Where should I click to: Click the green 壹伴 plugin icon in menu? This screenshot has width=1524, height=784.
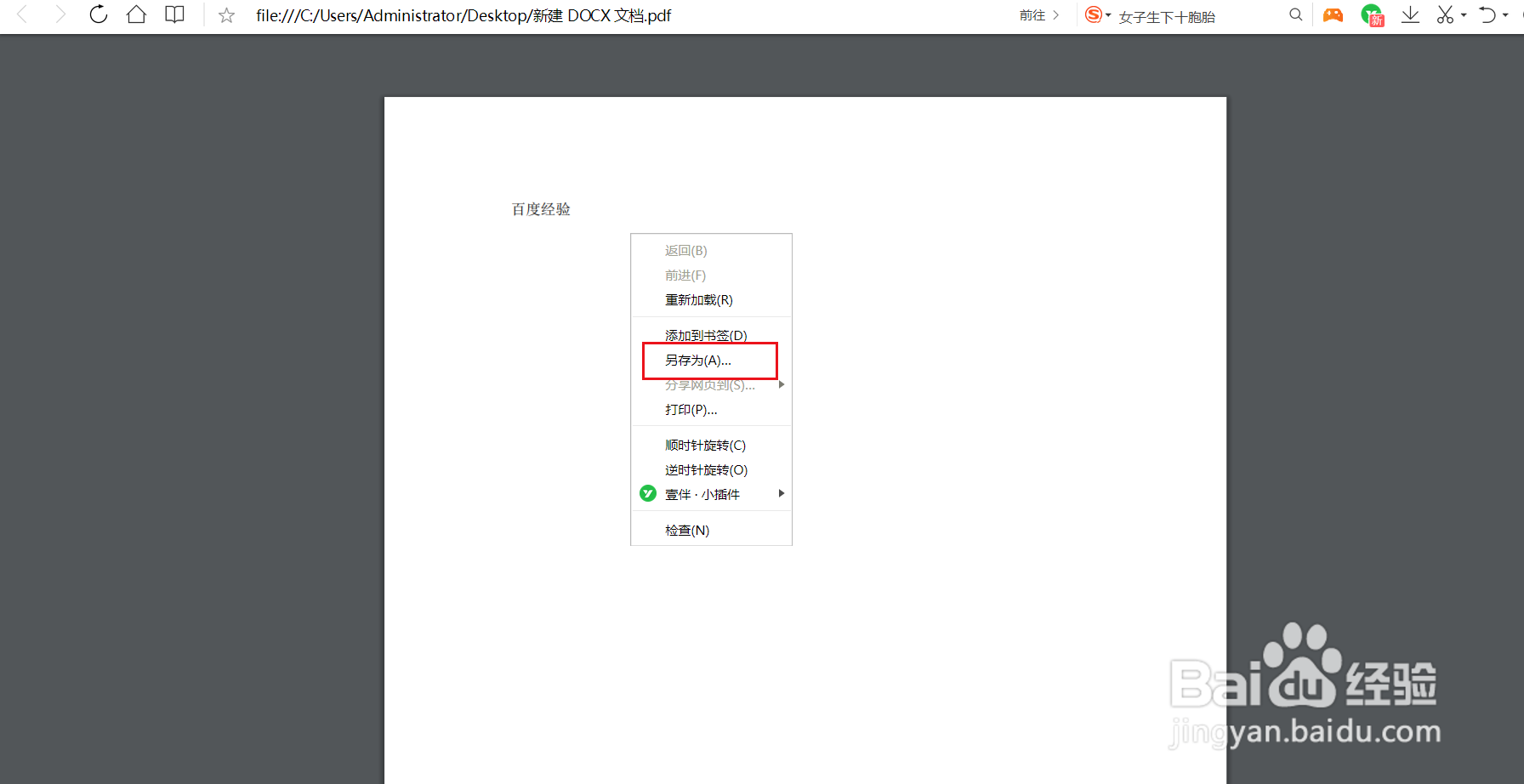click(x=648, y=493)
